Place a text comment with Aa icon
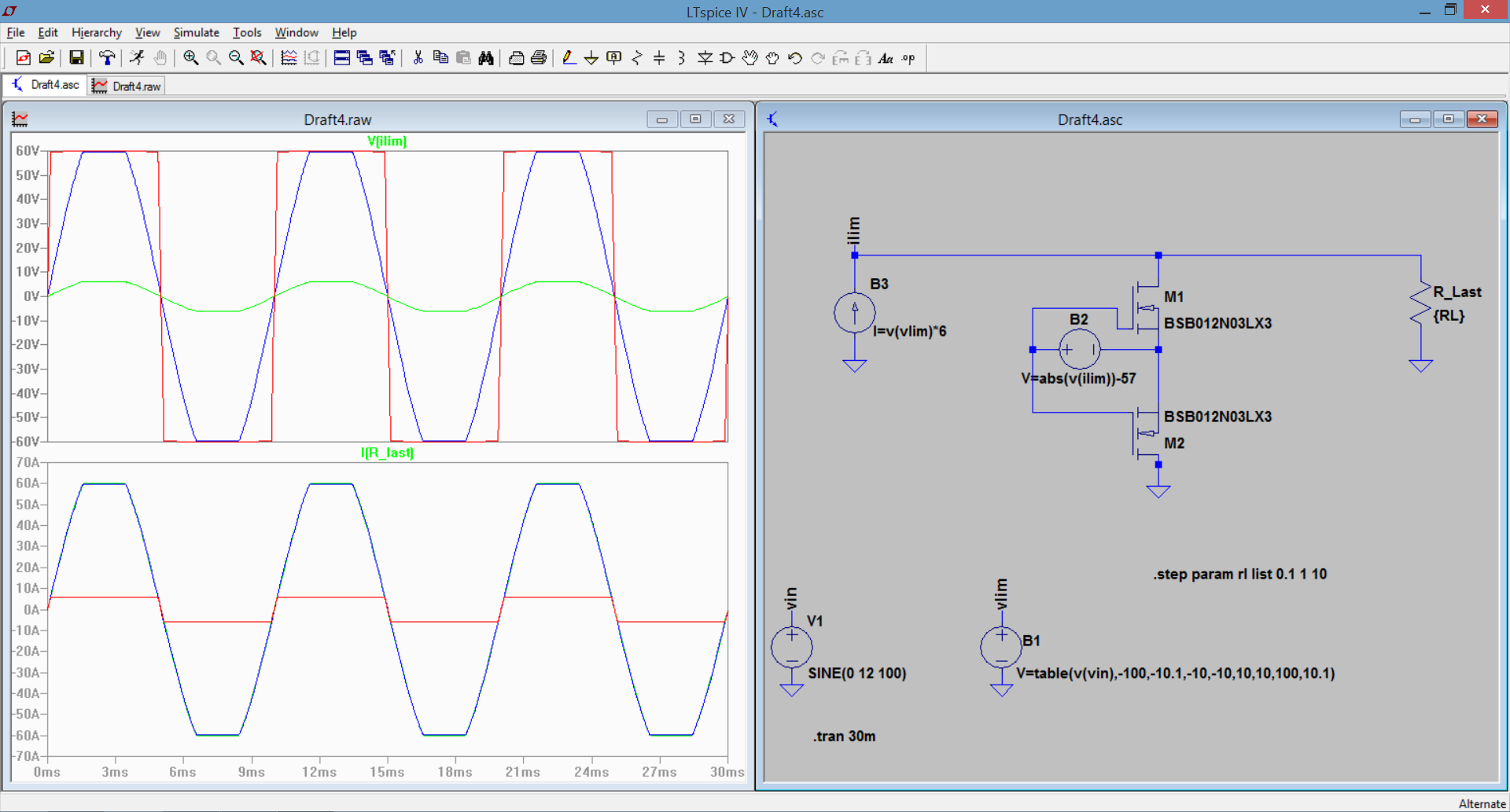This screenshot has width=1510, height=812. 886,57
